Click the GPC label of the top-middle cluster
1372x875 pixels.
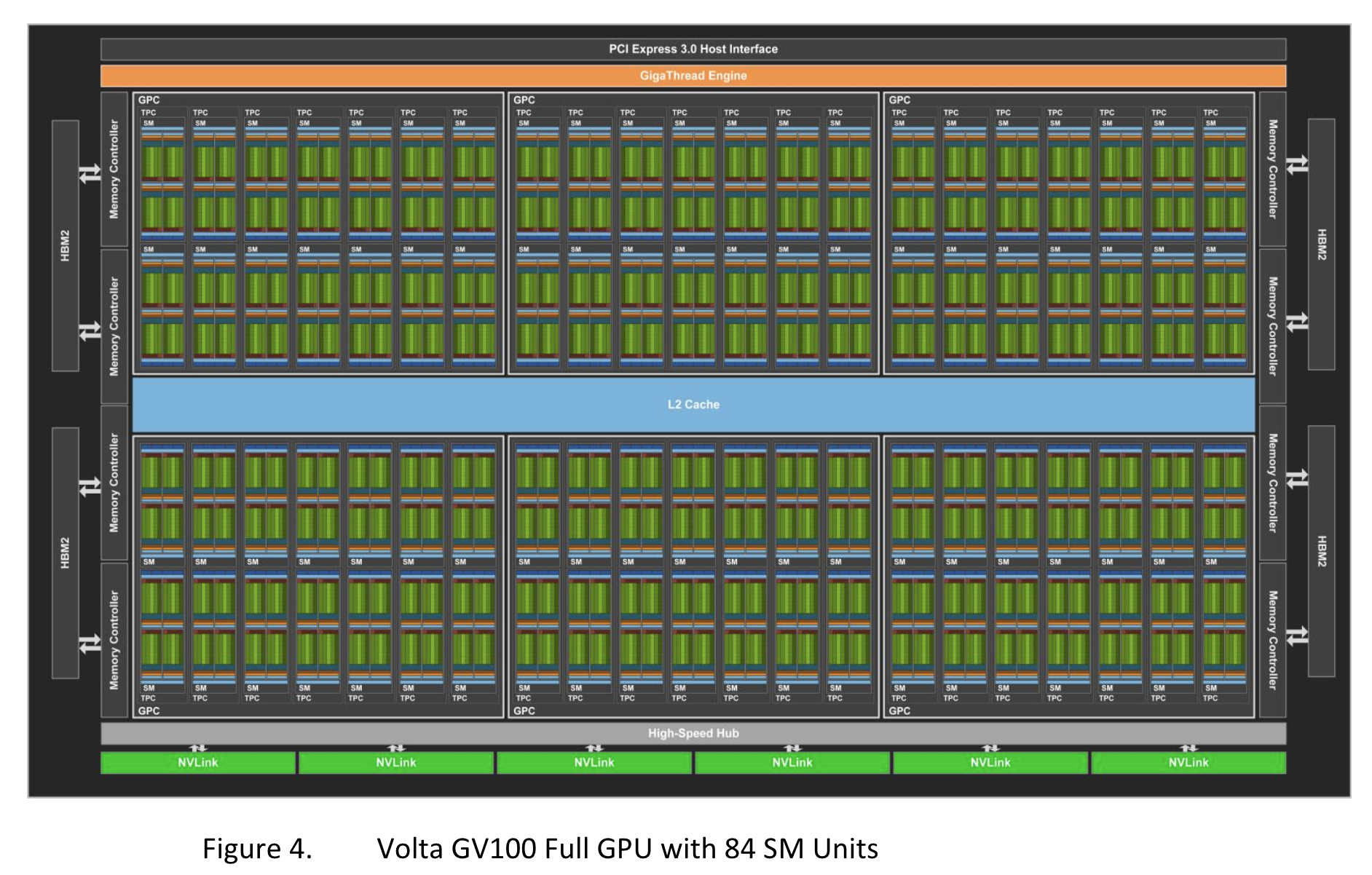(524, 100)
